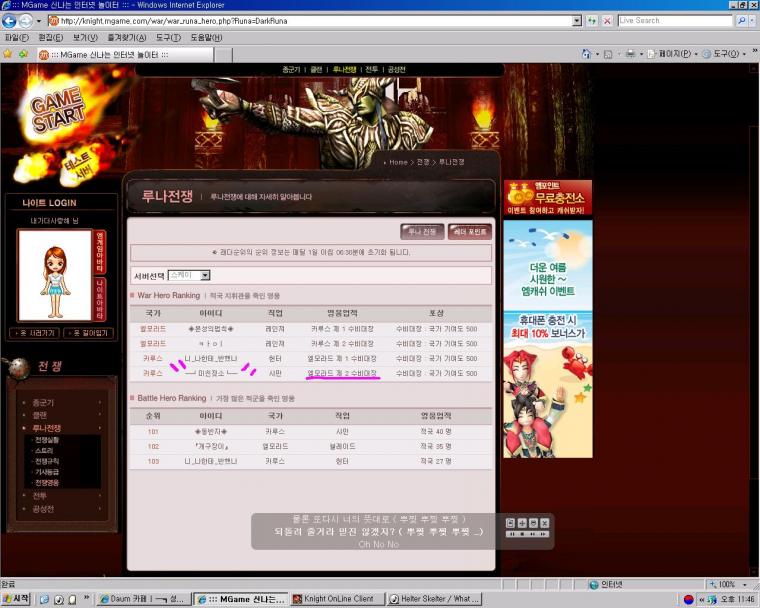Open the 편집(E) menu
The width and height of the screenshot is (760, 608).
pyautogui.click(x=50, y=37)
